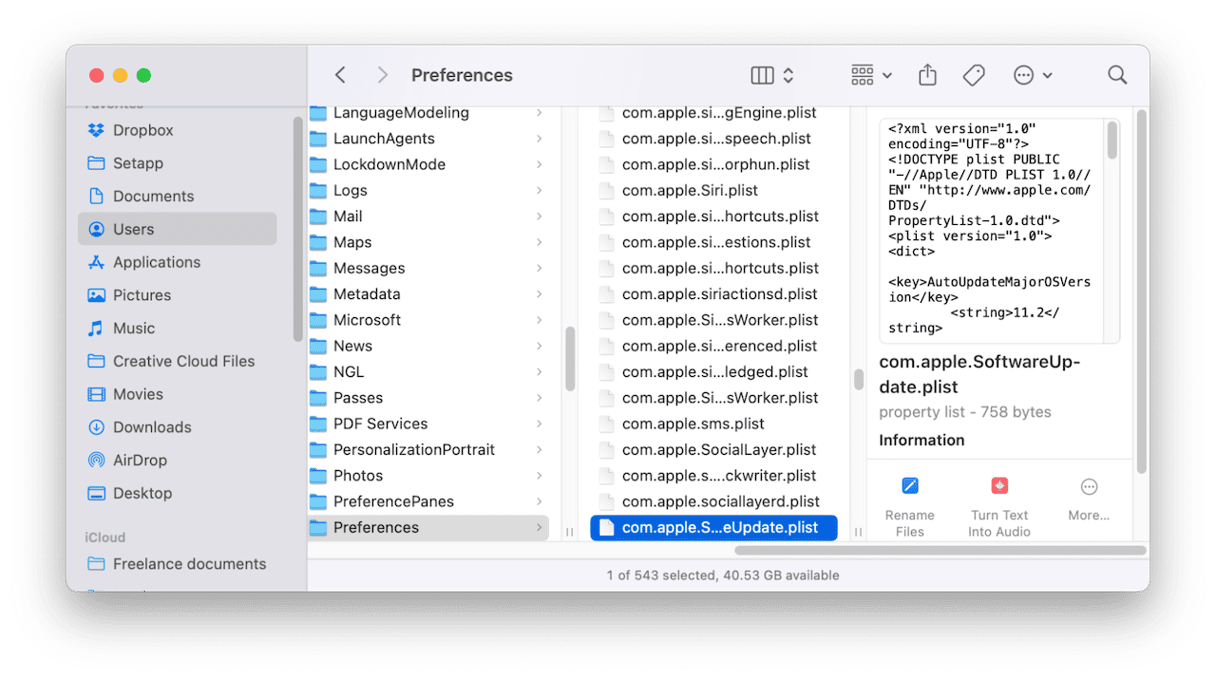The width and height of the screenshot is (1216, 679).
Task: Open Pictures in the sidebar
Action: [x=177, y=295]
